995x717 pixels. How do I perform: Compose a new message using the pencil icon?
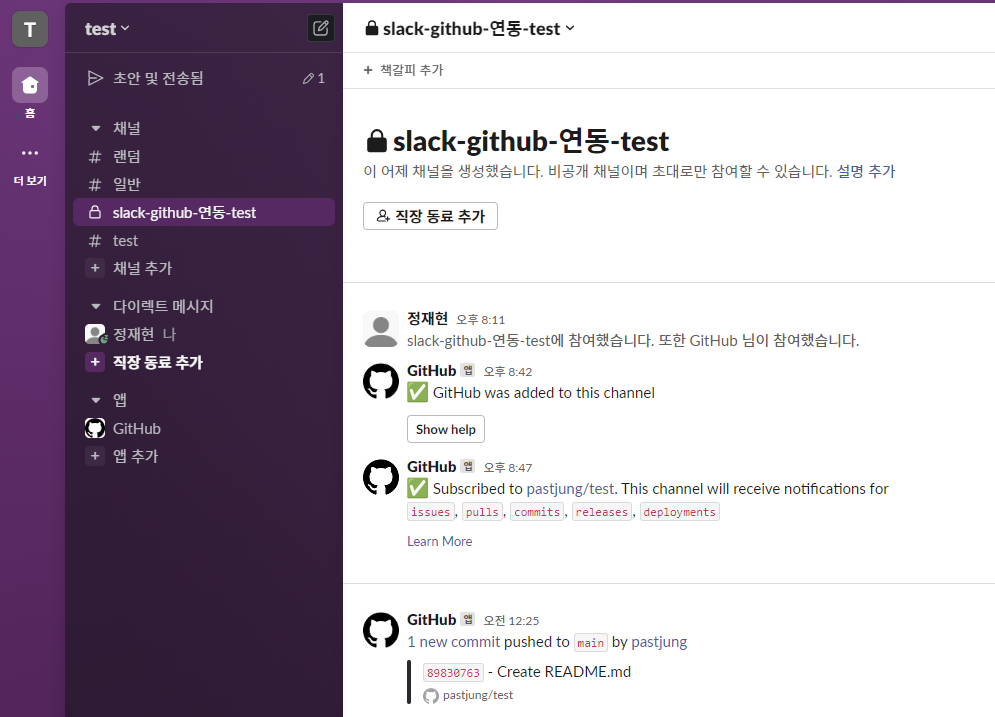tap(320, 28)
